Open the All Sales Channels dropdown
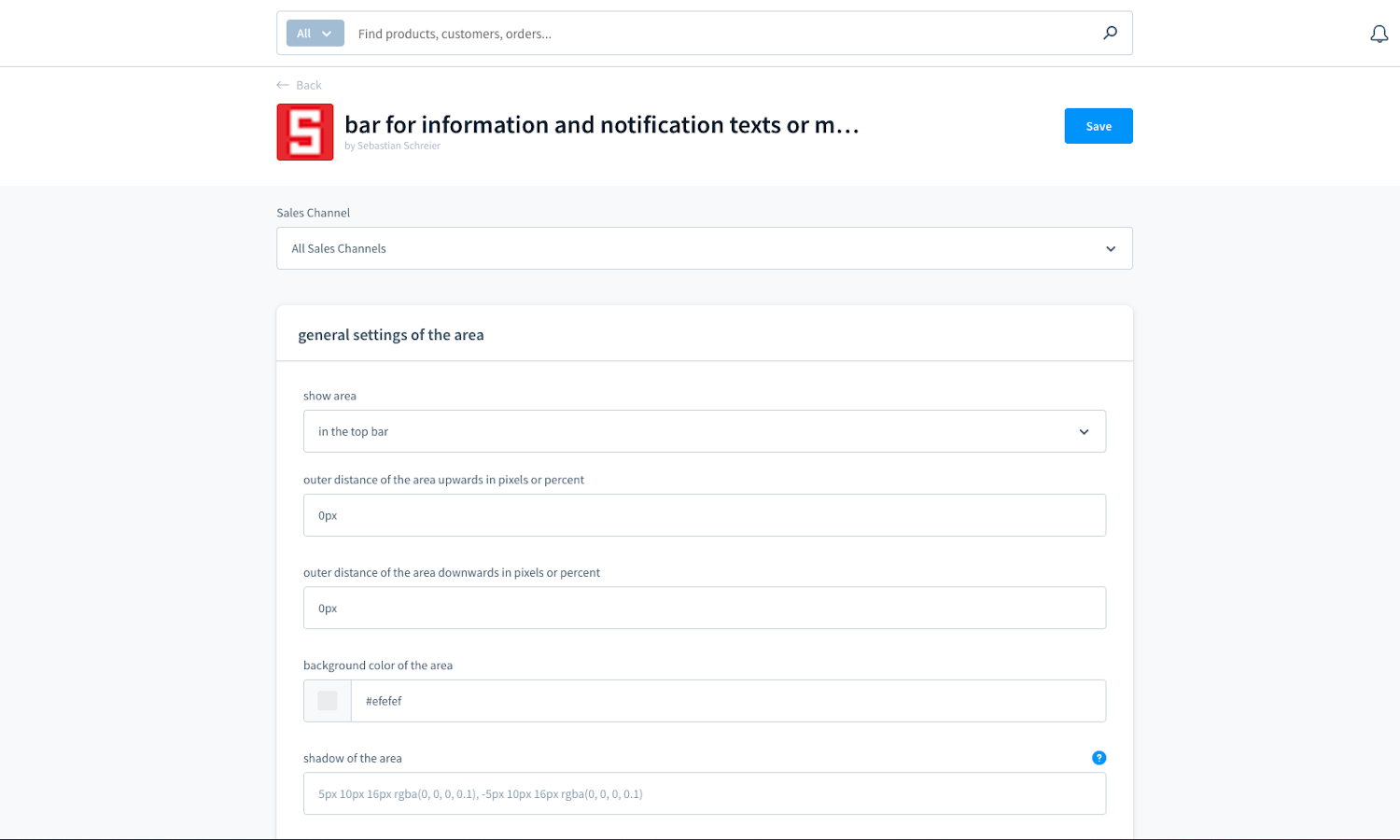Viewport: 1400px width, 840px height. (705, 248)
